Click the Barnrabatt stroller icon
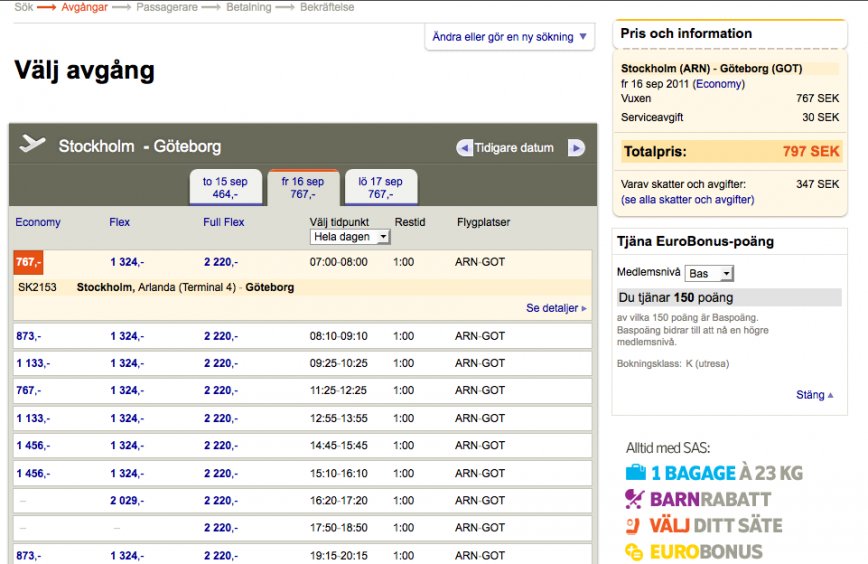The width and height of the screenshot is (868, 564). (634, 499)
